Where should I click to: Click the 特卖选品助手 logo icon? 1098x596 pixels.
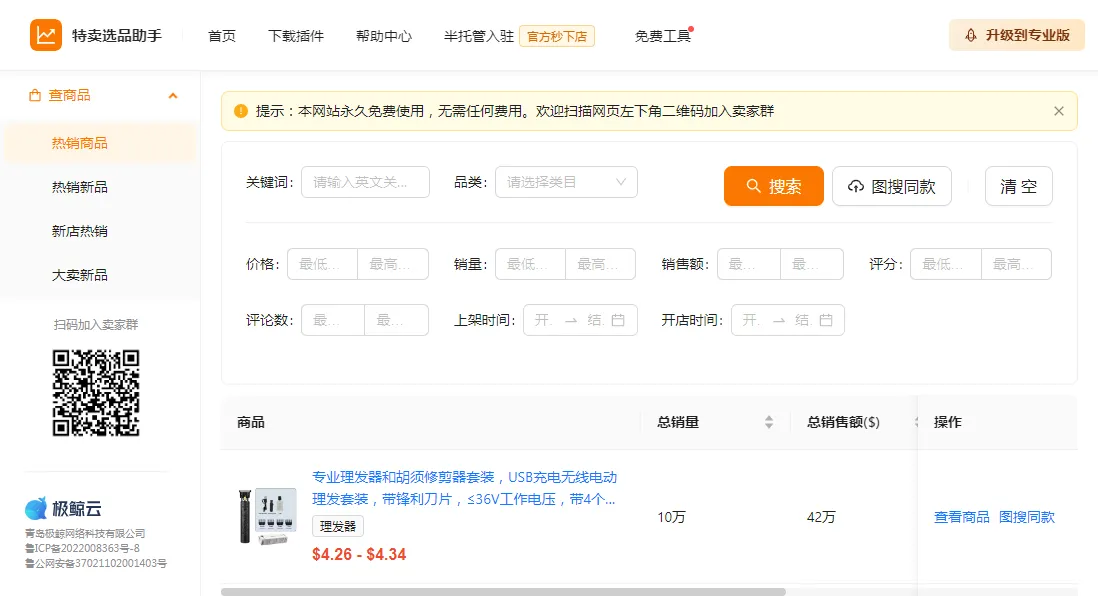(x=45, y=35)
